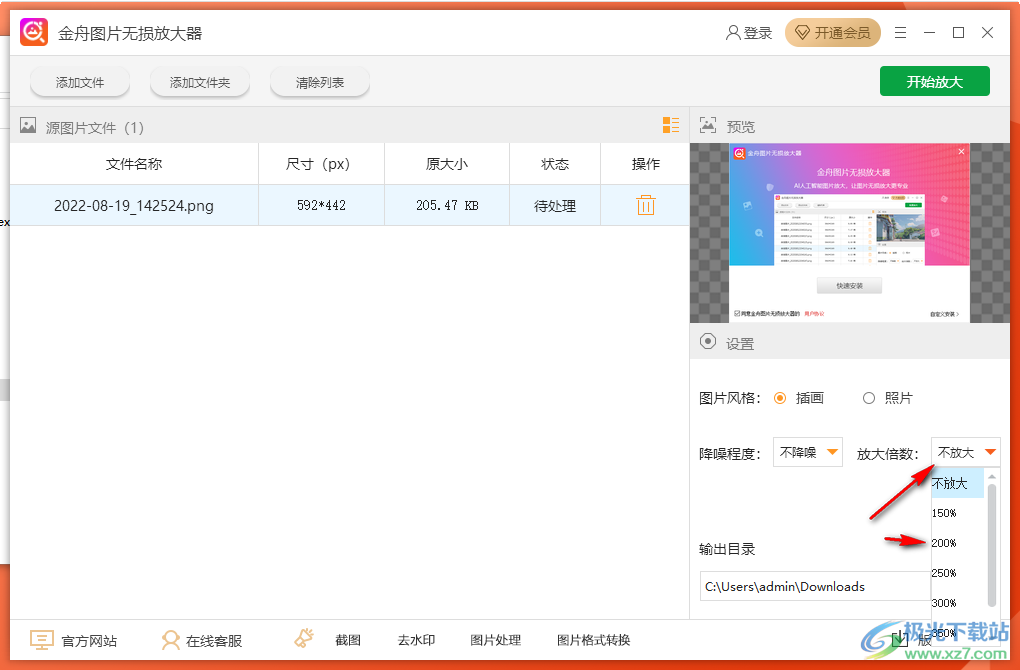Select file 2022-08-19_142524.png in list

click(134, 206)
